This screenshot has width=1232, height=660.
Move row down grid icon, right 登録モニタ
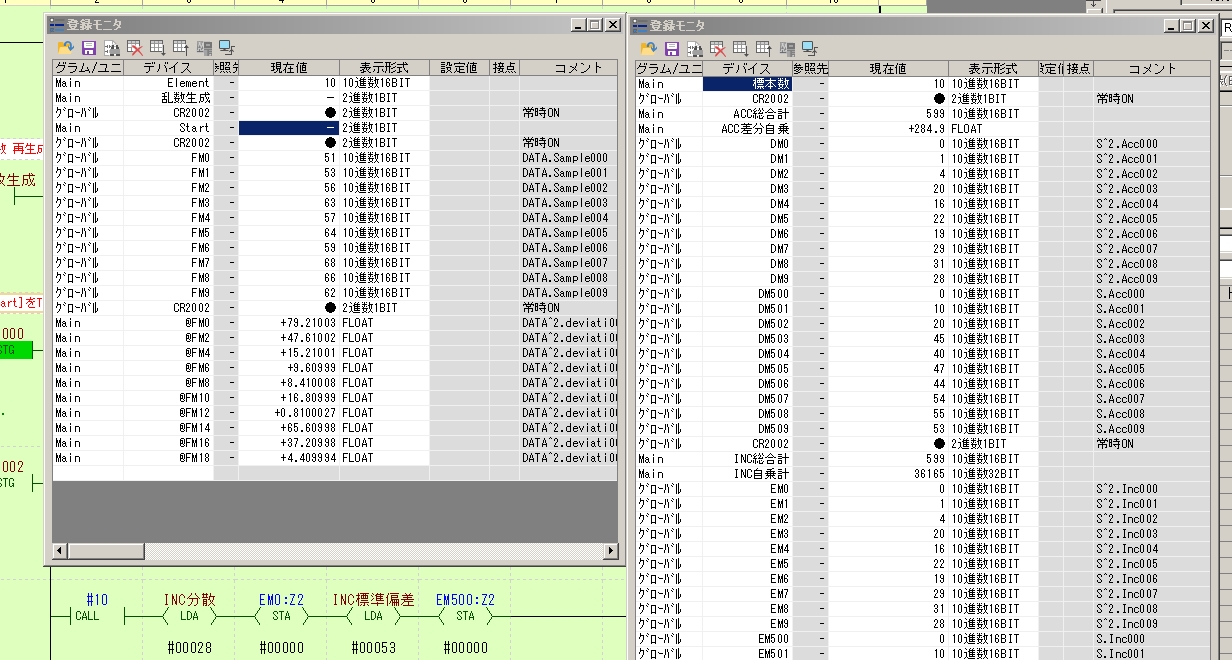740,48
